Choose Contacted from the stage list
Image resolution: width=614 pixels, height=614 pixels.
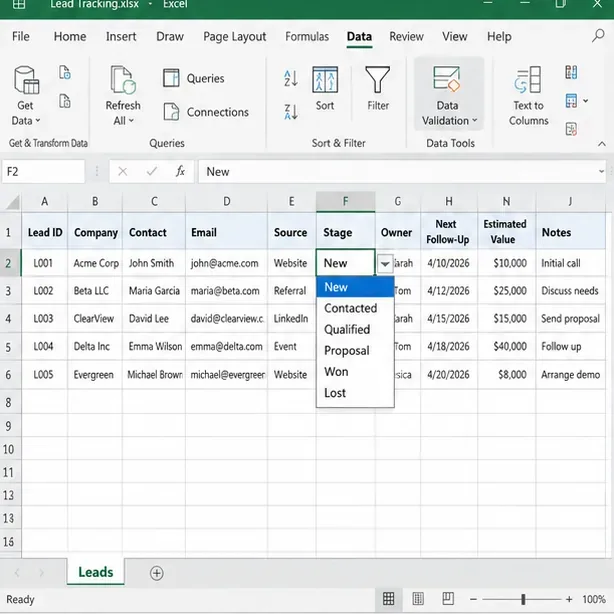click(355, 308)
